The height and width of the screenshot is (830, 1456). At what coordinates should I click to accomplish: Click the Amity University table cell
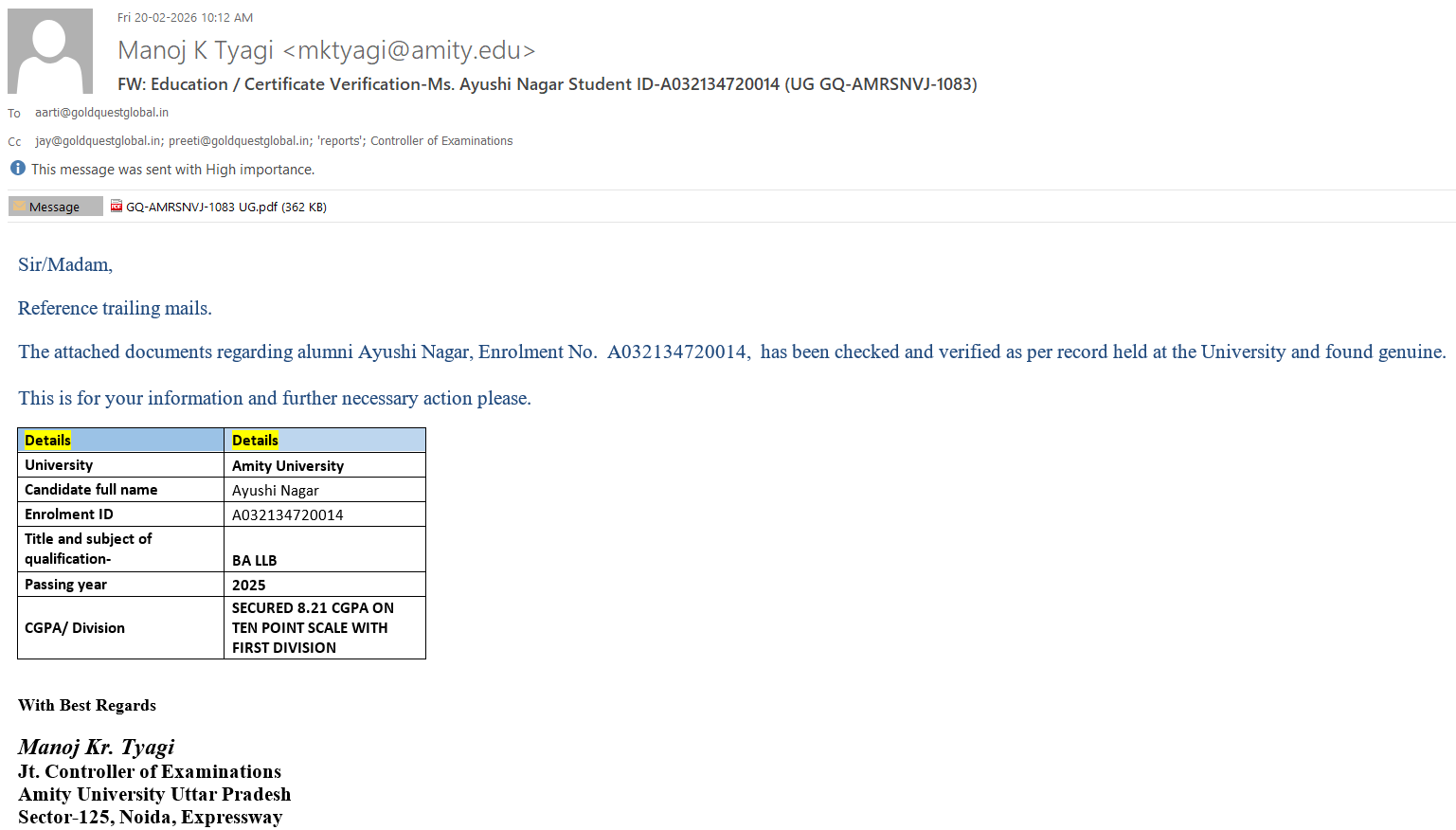[288, 465]
